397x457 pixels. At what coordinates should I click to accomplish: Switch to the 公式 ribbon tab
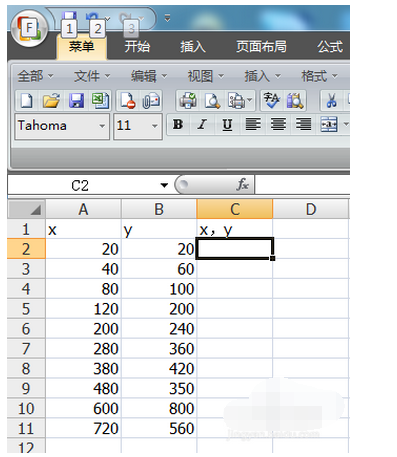coord(330,47)
